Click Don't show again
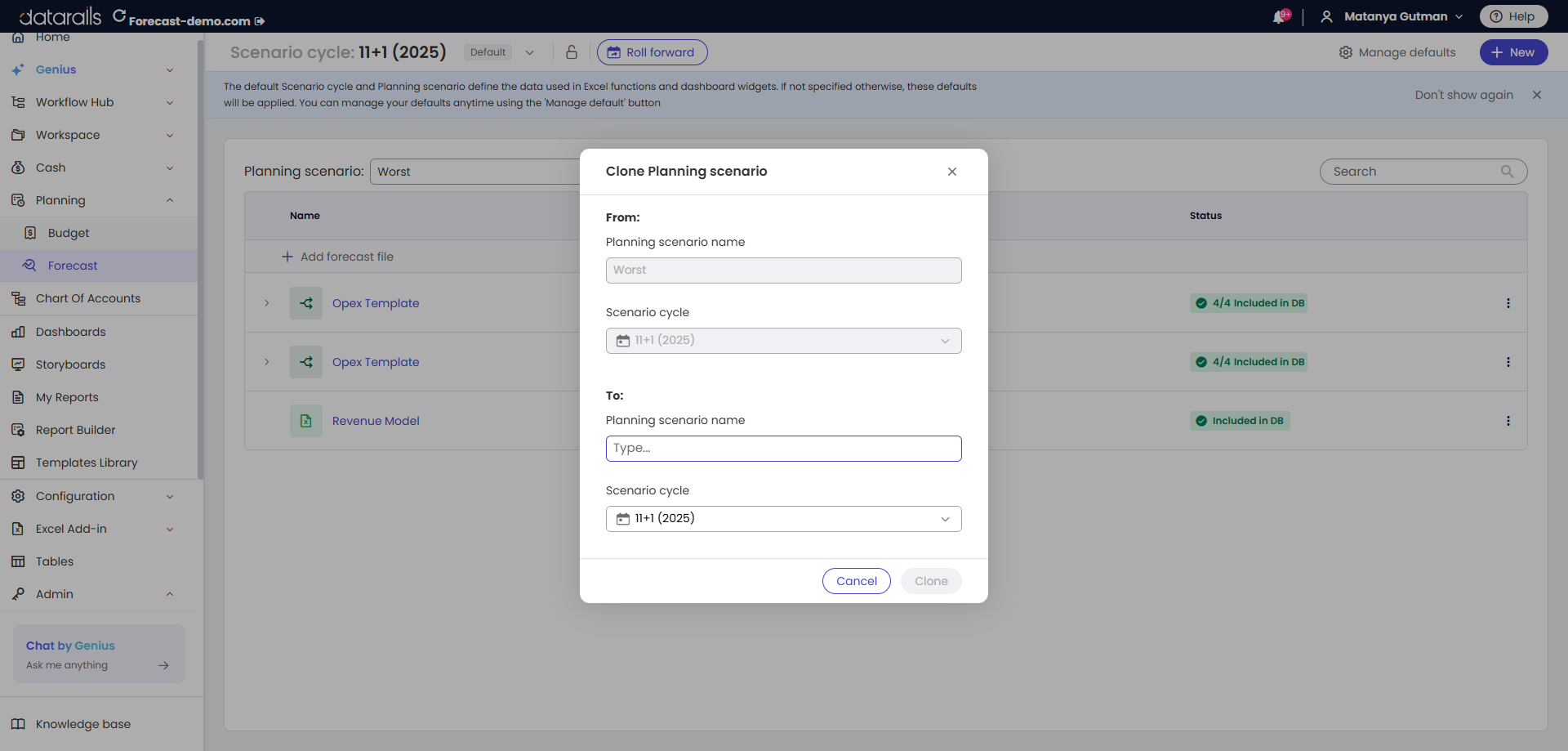This screenshot has height=751, width=1568. pos(1463,95)
